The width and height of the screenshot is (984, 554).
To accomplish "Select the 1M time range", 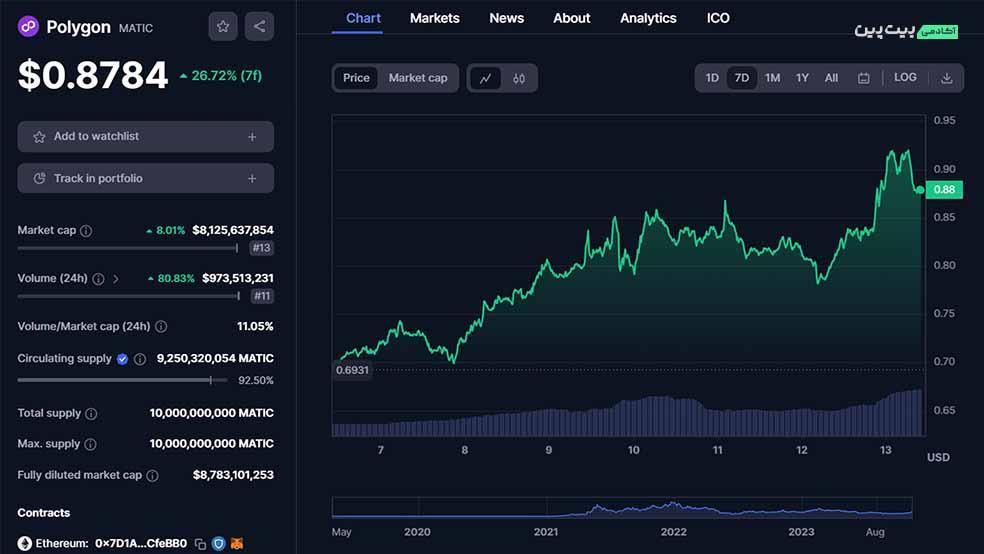I will click(773, 78).
